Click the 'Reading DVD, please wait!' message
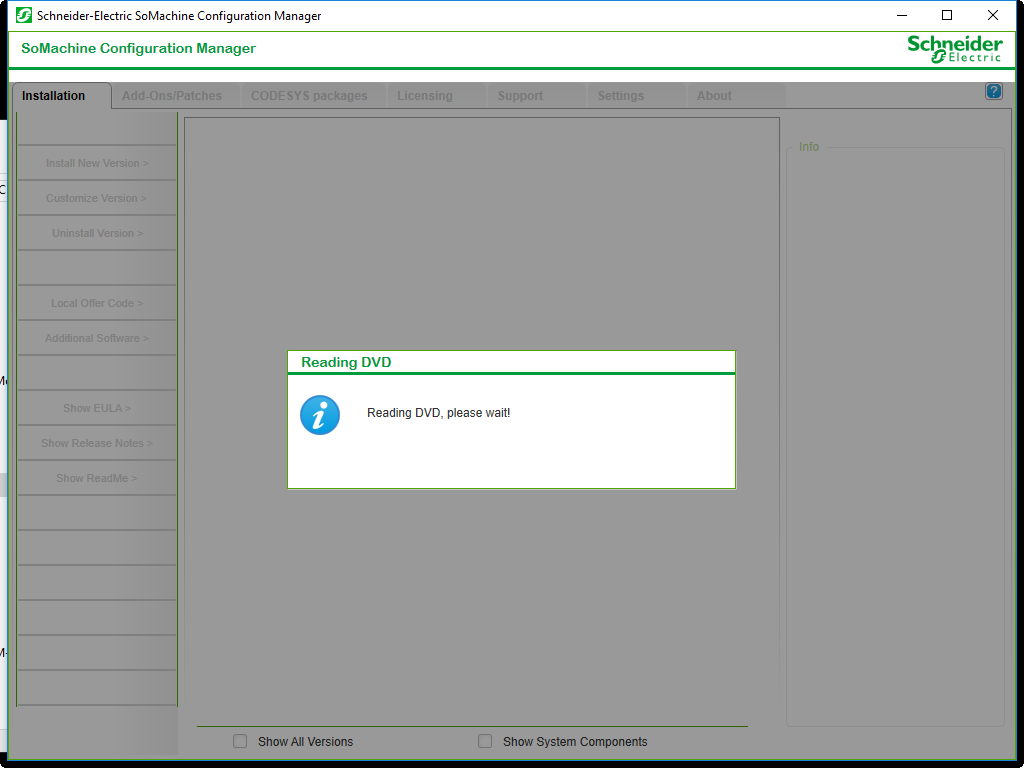The width and height of the screenshot is (1024, 768). tap(439, 413)
